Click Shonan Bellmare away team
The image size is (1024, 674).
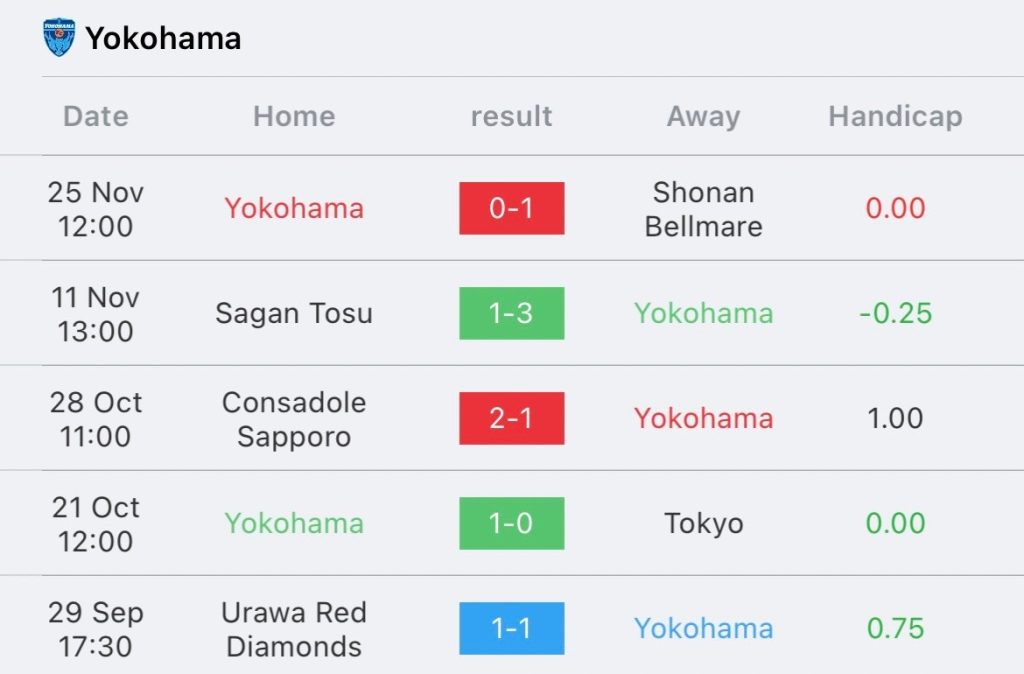point(703,209)
